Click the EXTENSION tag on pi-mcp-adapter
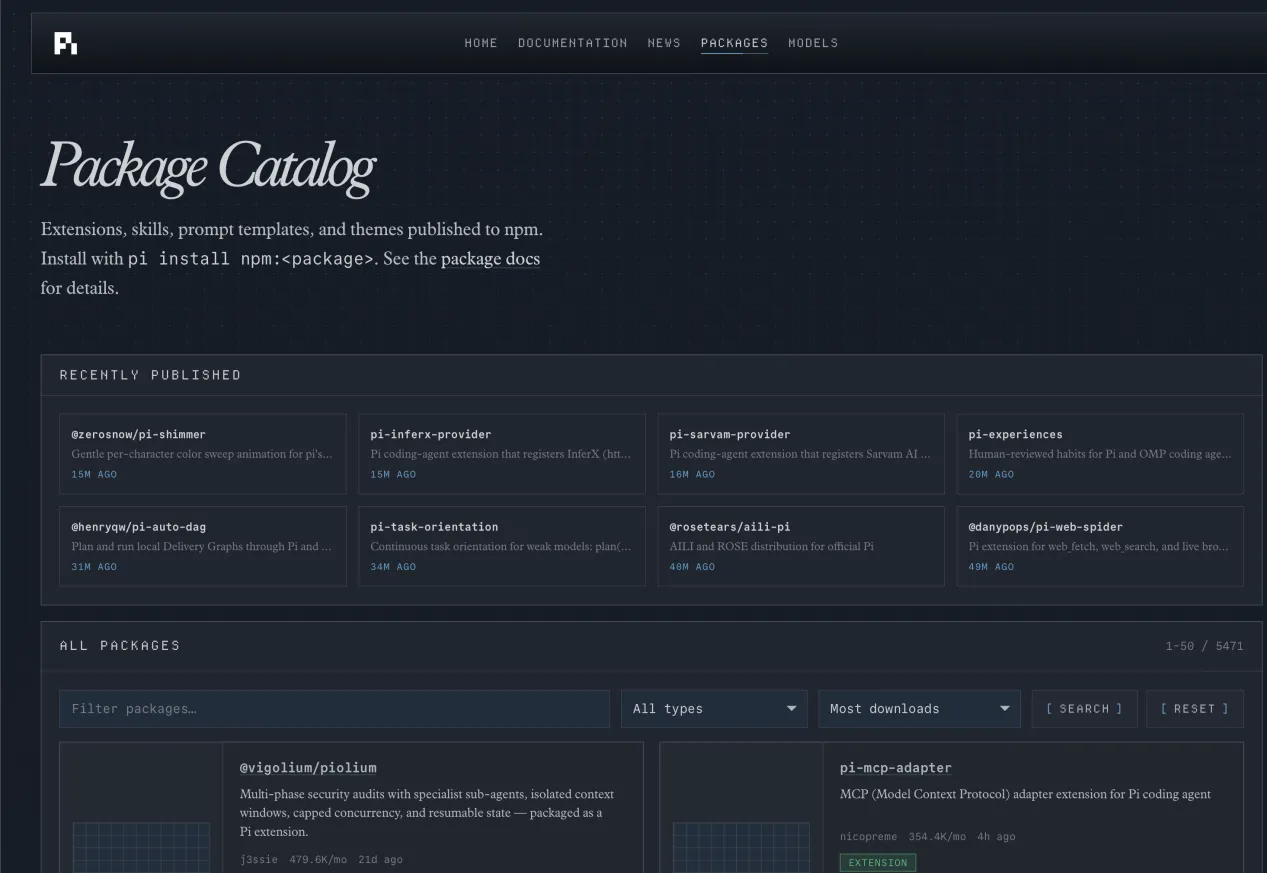This screenshot has width=1267, height=873. tap(878, 862)
